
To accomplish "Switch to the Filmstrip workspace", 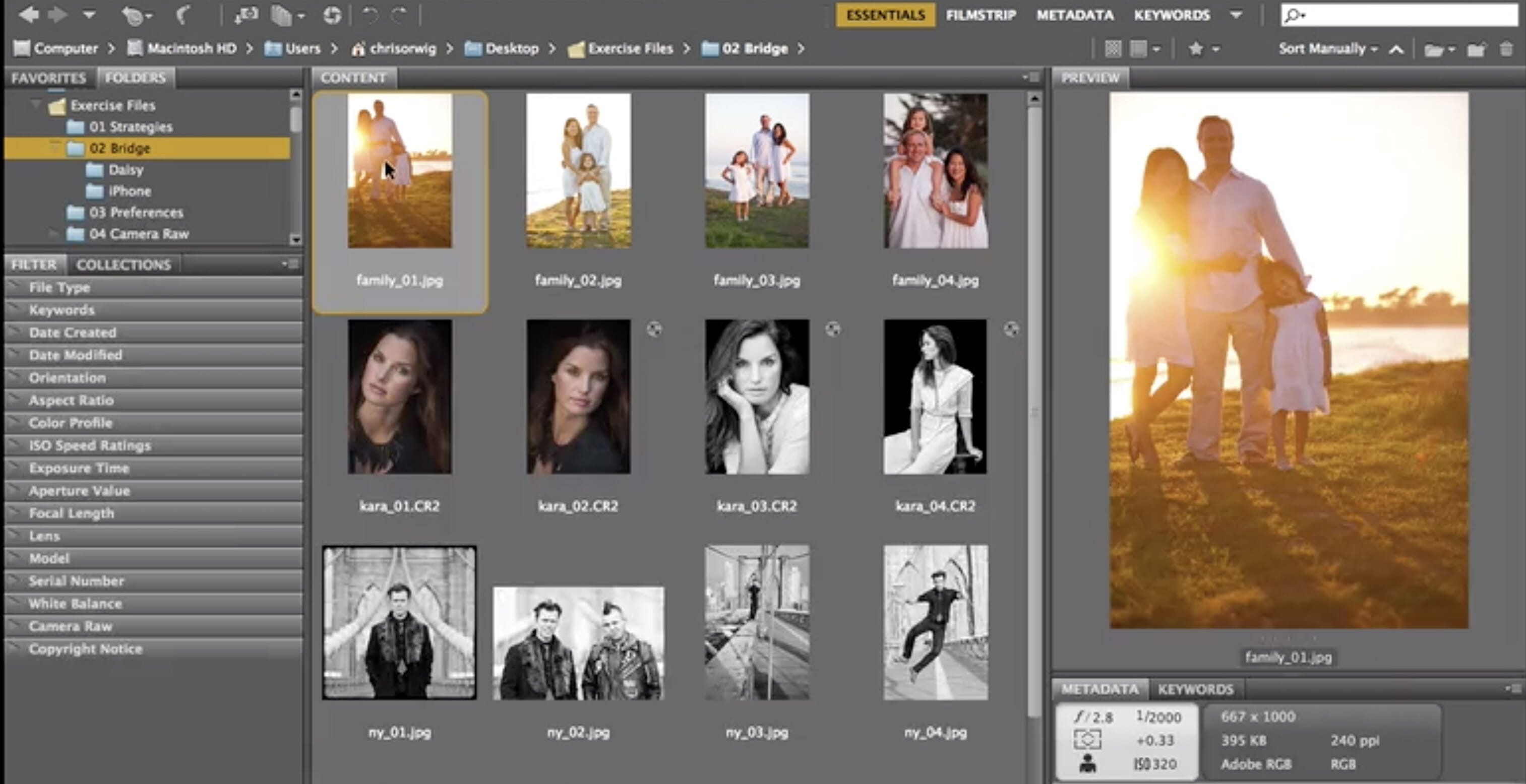I will pyautogui.click(x=981, y=15).
